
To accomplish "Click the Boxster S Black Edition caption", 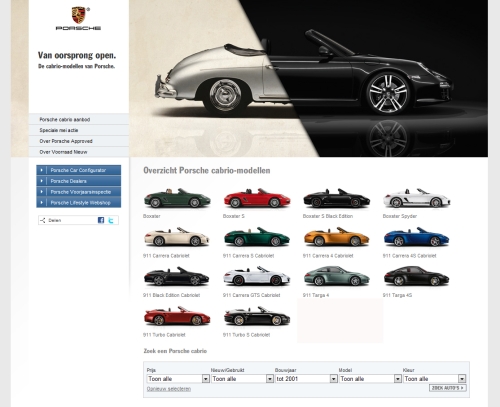I will 328,216.
